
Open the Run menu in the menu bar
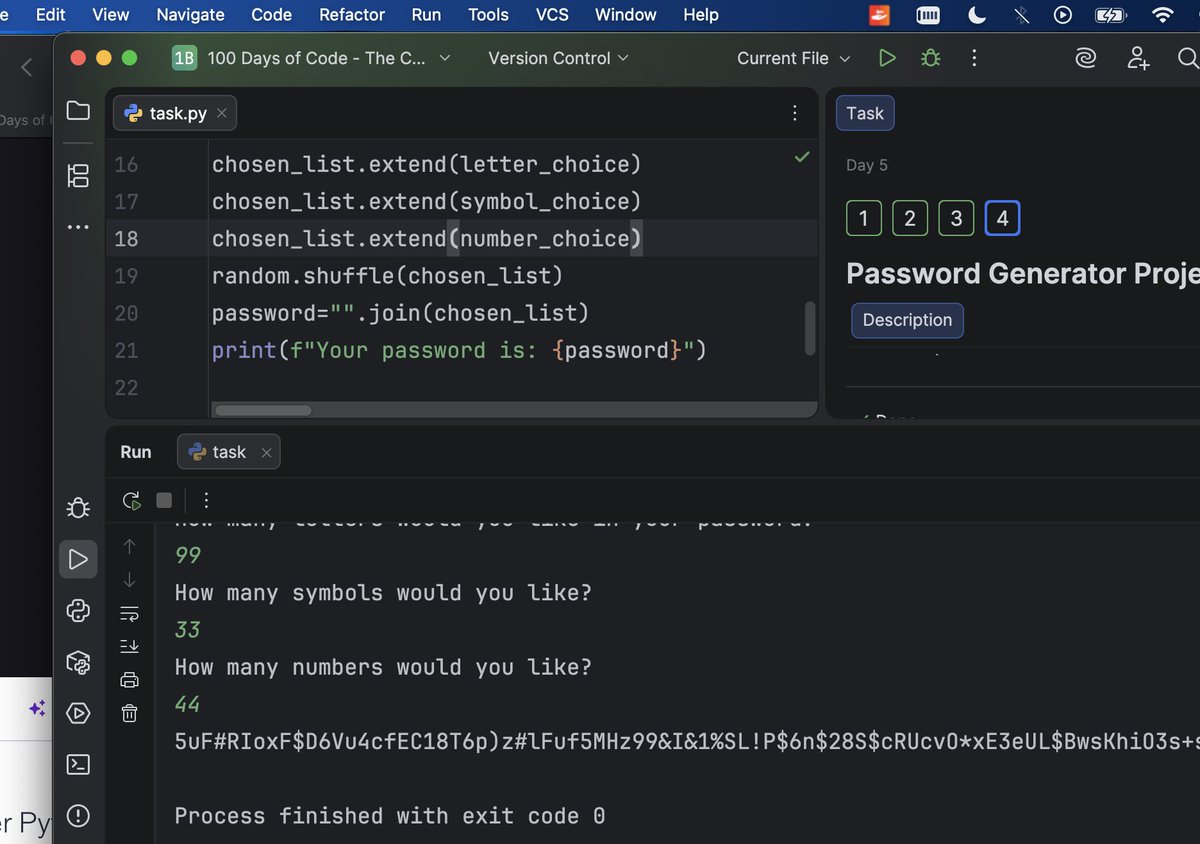coord(426,14)
